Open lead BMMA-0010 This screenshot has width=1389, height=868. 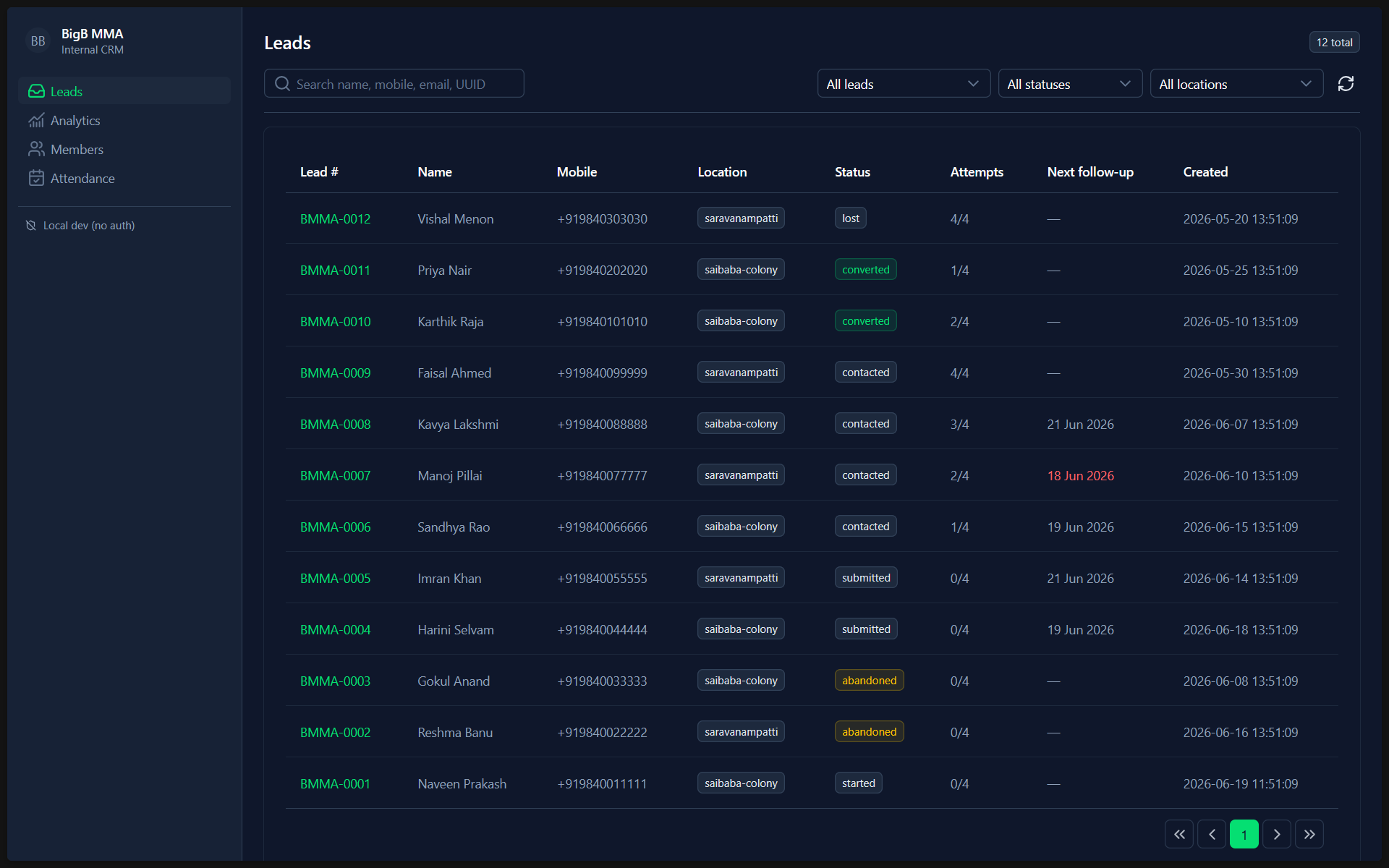coord(335,321)
